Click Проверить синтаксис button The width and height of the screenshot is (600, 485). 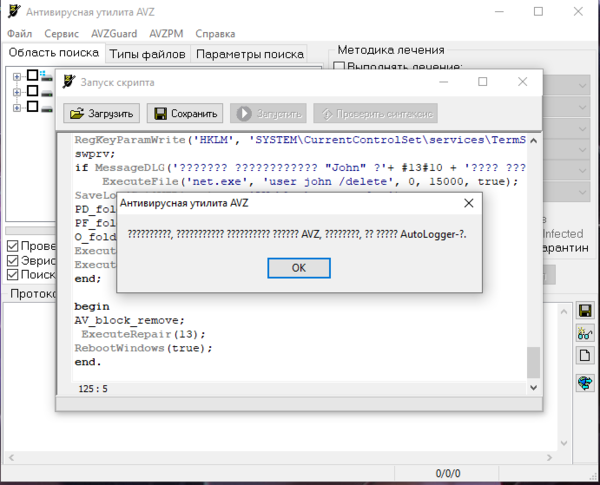[x=375, y=113]
